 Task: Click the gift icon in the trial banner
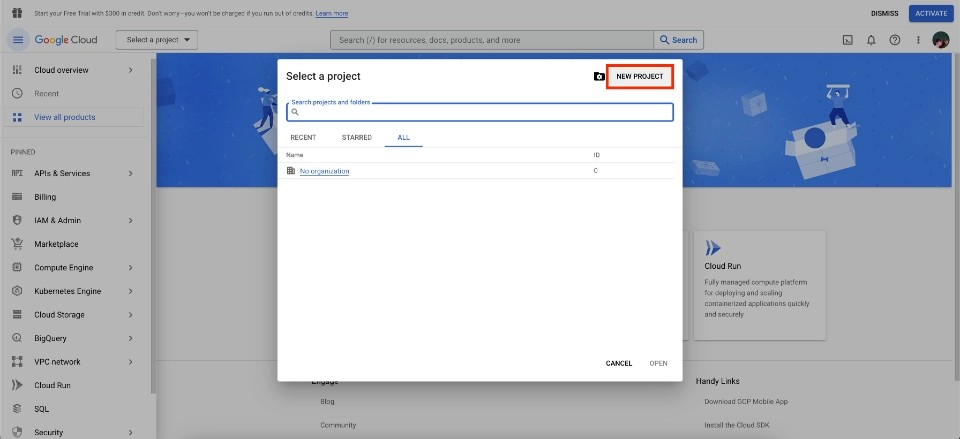click(x=17, y=13)
